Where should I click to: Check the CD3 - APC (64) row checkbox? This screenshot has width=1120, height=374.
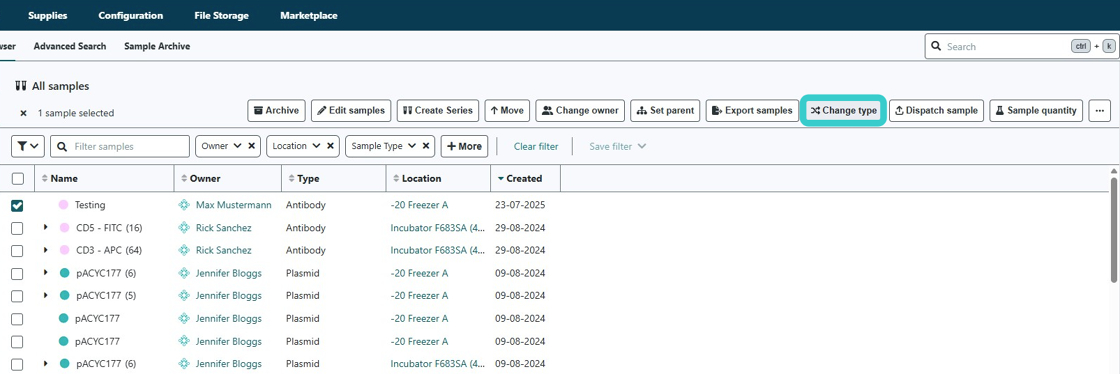[18, 251]
